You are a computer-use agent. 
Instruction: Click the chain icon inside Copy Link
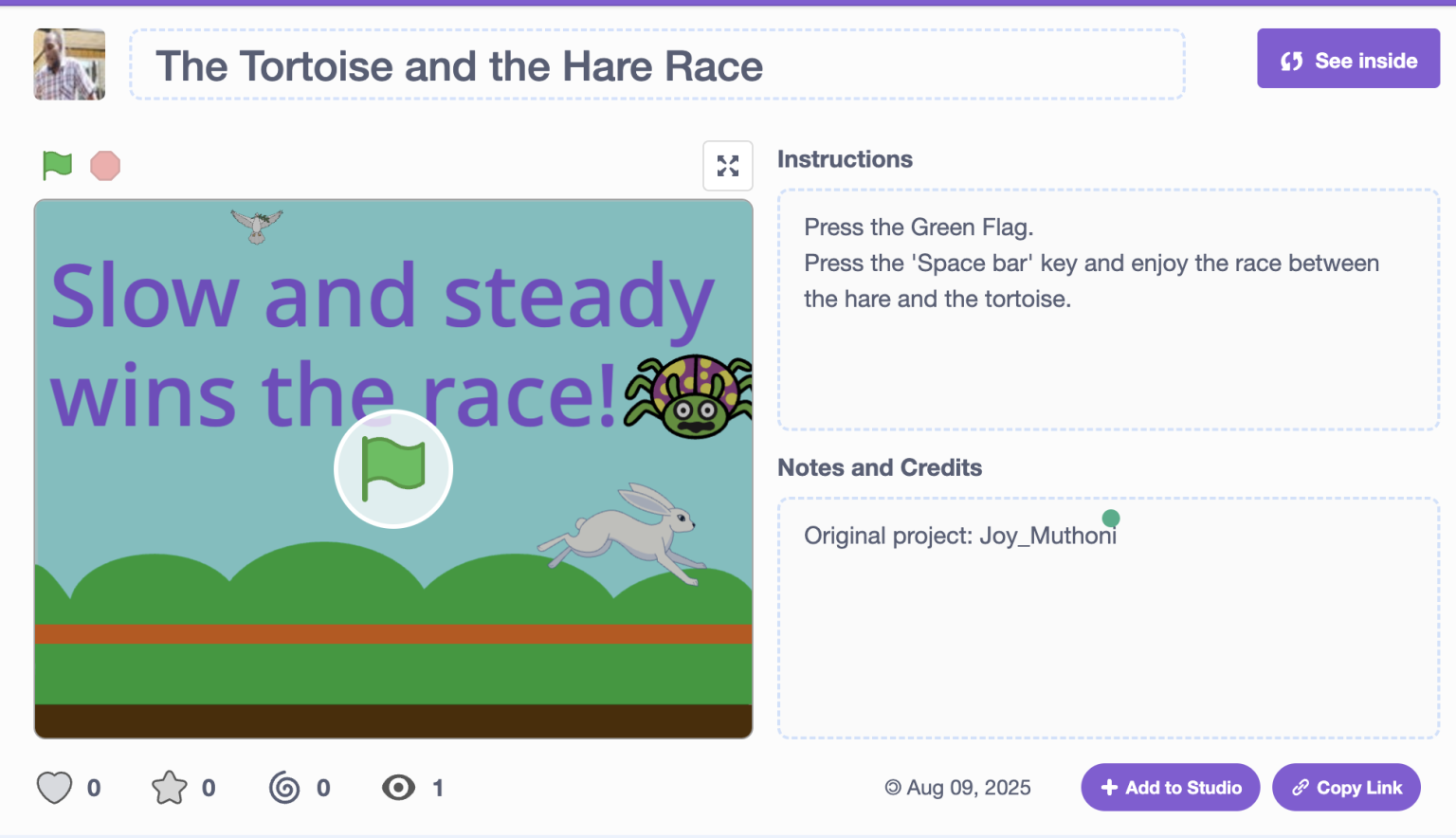[x=1301, y=787]
